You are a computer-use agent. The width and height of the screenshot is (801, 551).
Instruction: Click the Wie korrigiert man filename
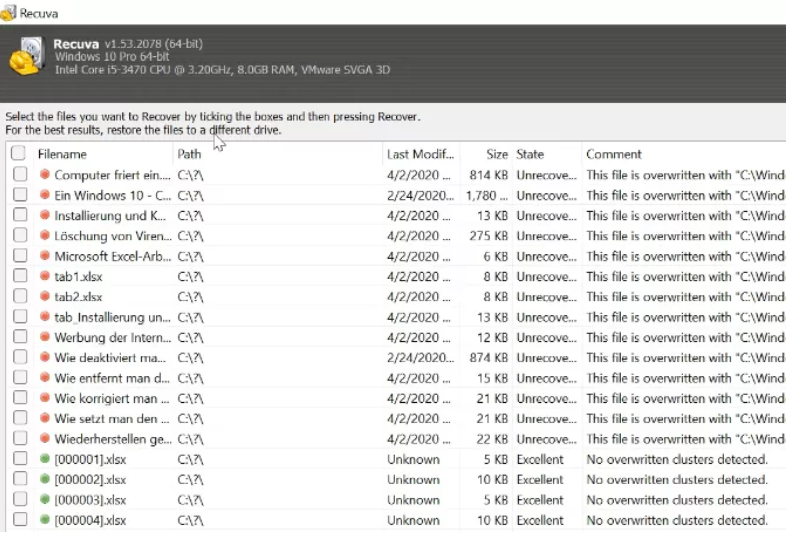tap(111, 398)
